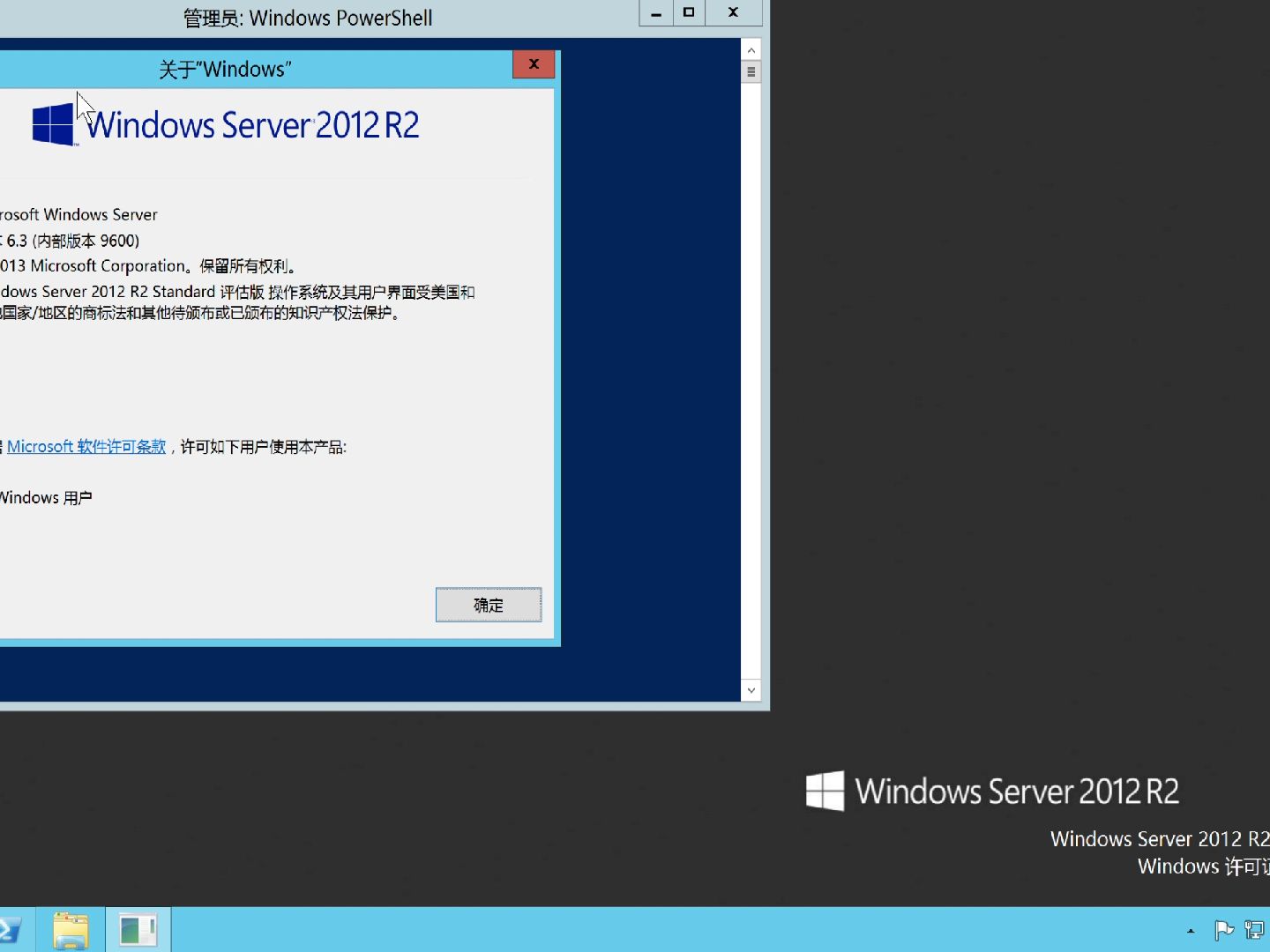Click the 'Windows 用户' licensed user text
The height and width of the screenshot is (952, 1270).
(46, 498)
